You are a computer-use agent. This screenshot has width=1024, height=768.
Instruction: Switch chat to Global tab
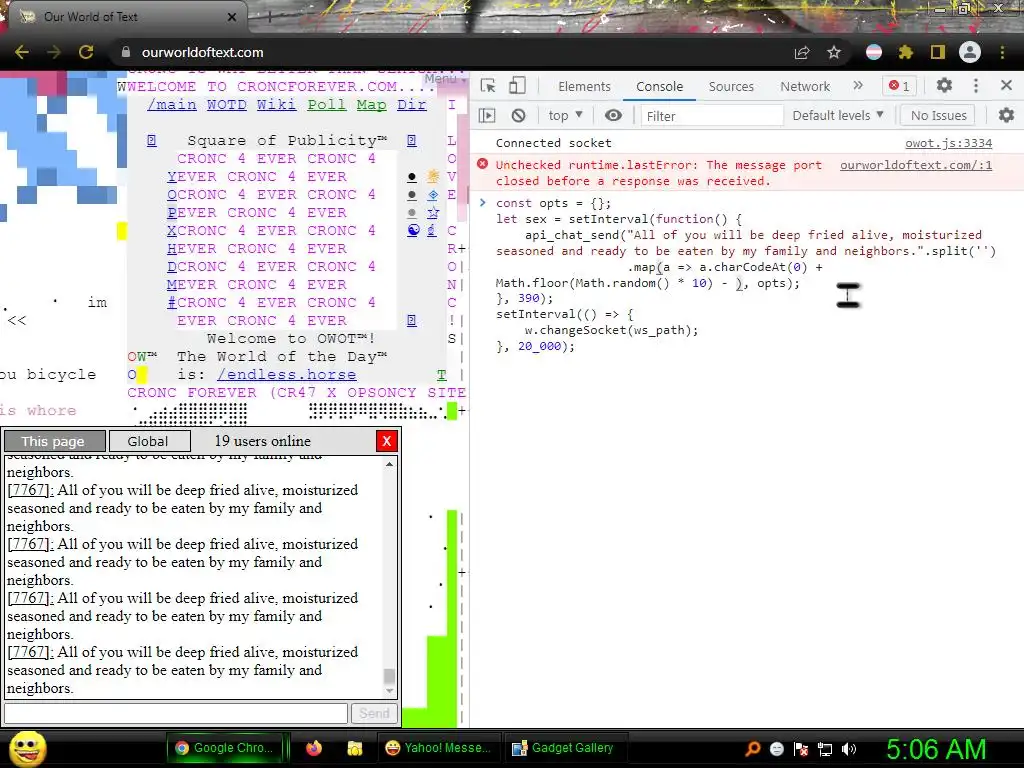click(149, 441)
